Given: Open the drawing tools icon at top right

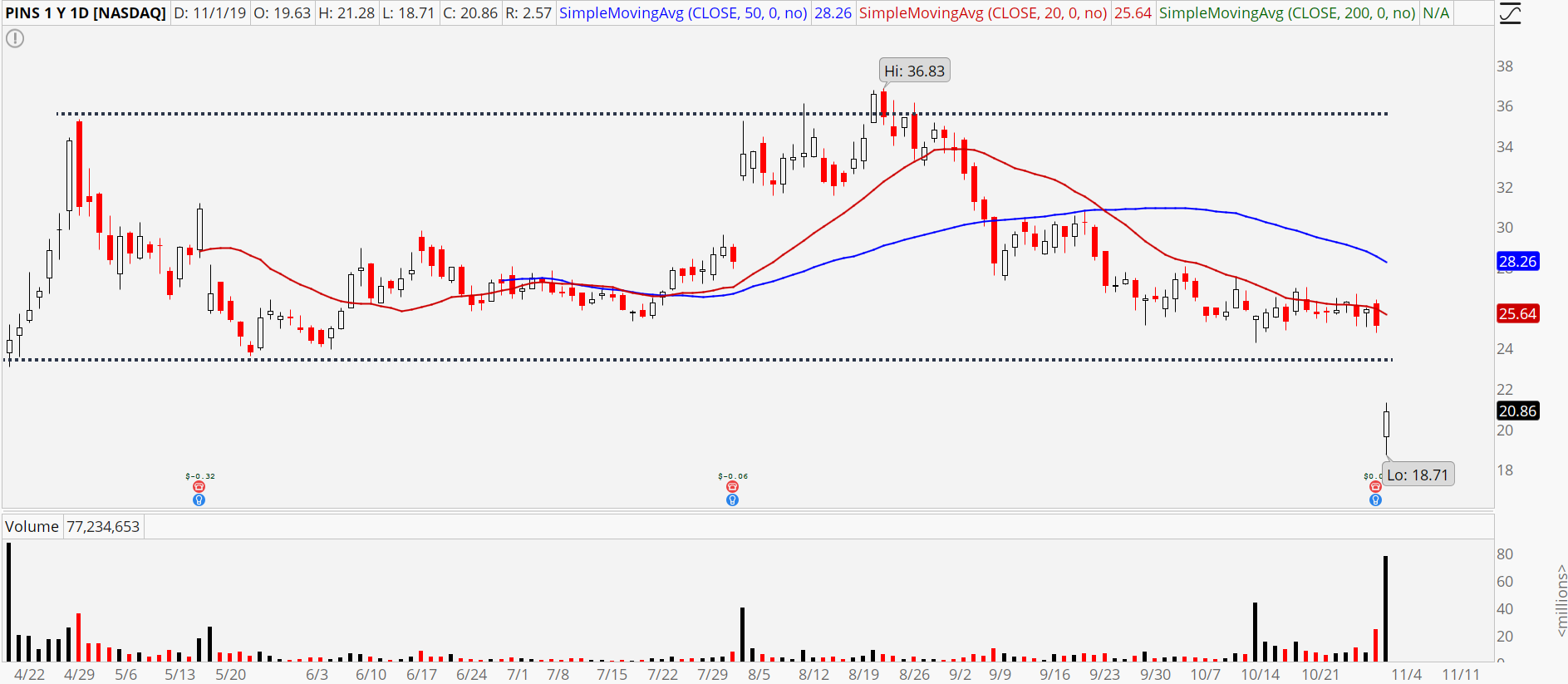Looking at the screenshot, I should (x=1510, y=13).
